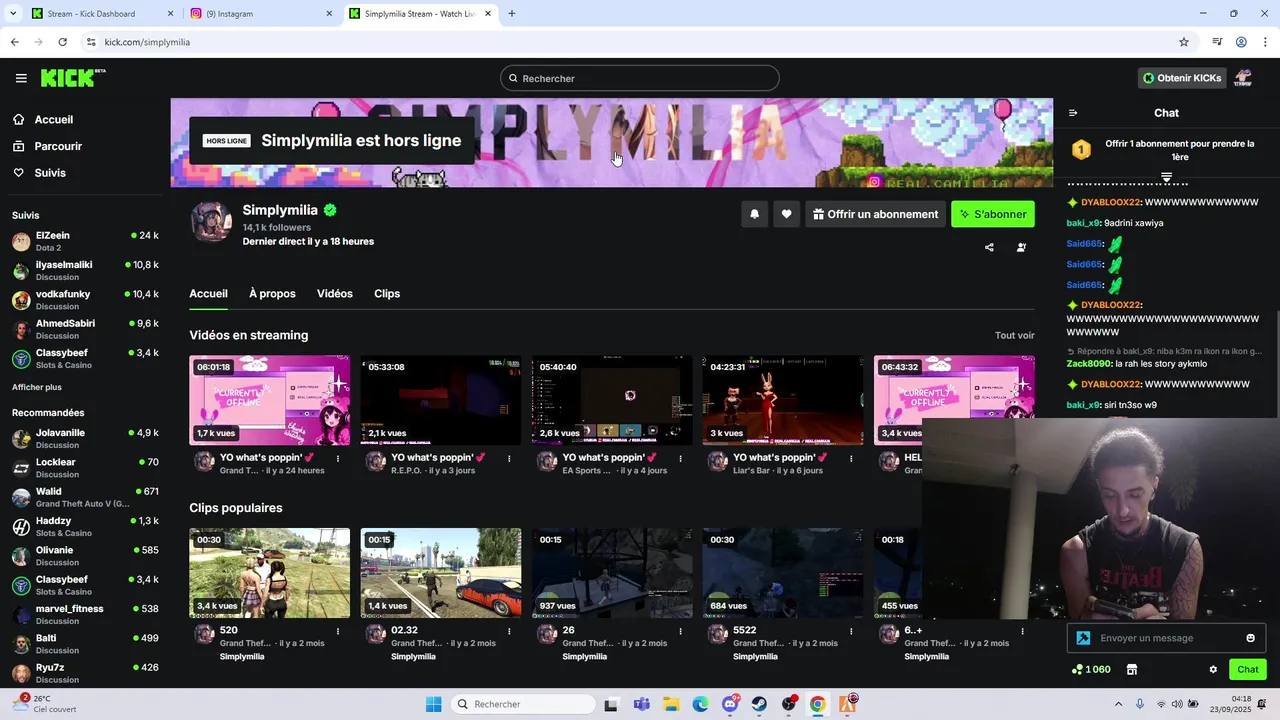Screen dimensions: 1280x720
Task: Open a new browser tab
Action: [512, 14]
